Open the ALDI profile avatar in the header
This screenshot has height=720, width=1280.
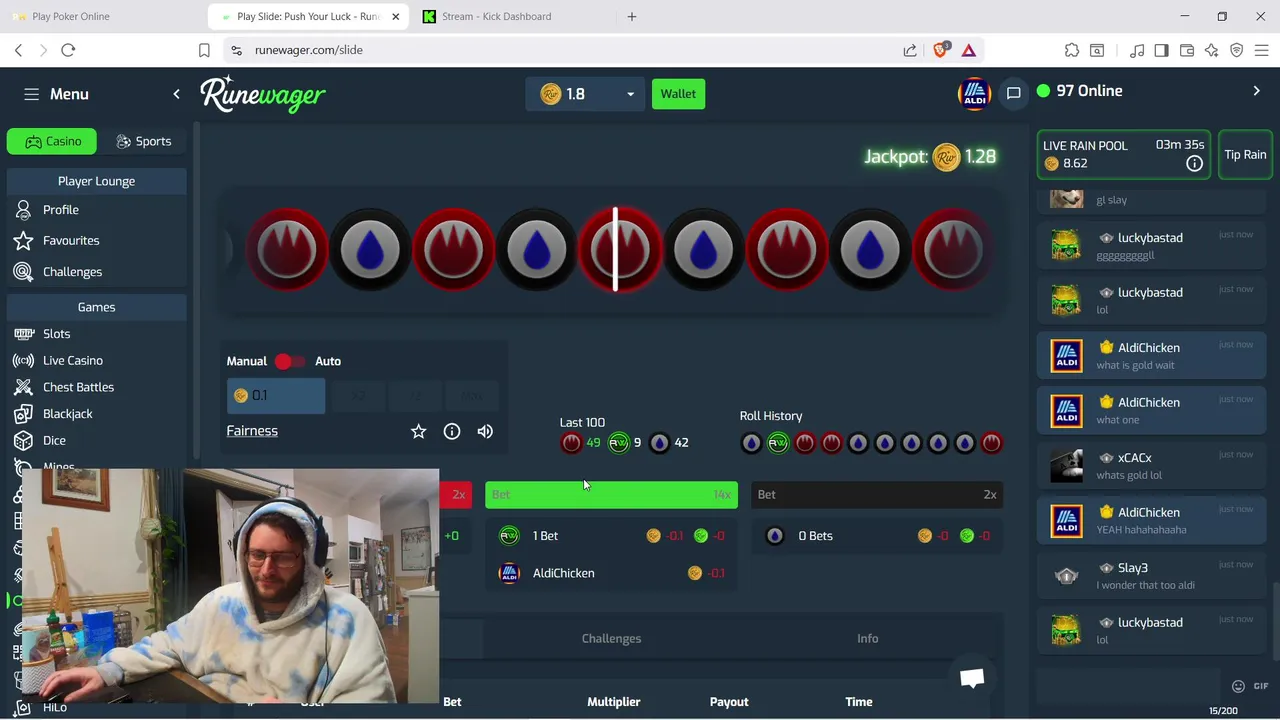[x=973, y=94]
